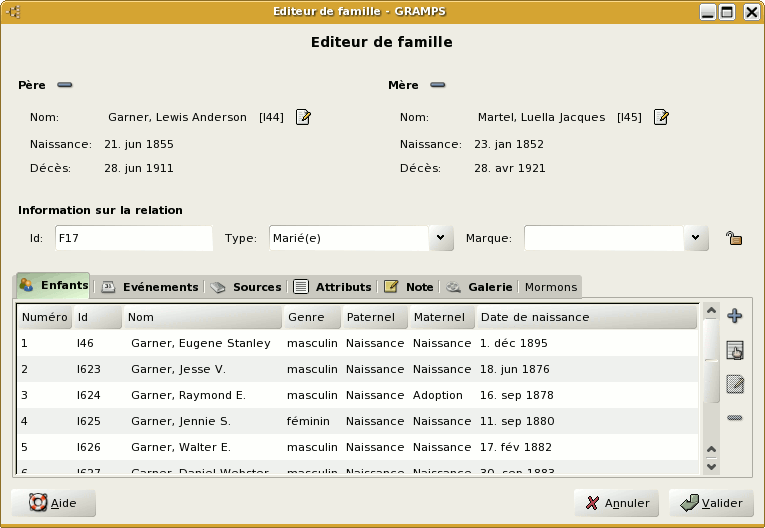
Task: Click the Annuler button
Action: 617,503
